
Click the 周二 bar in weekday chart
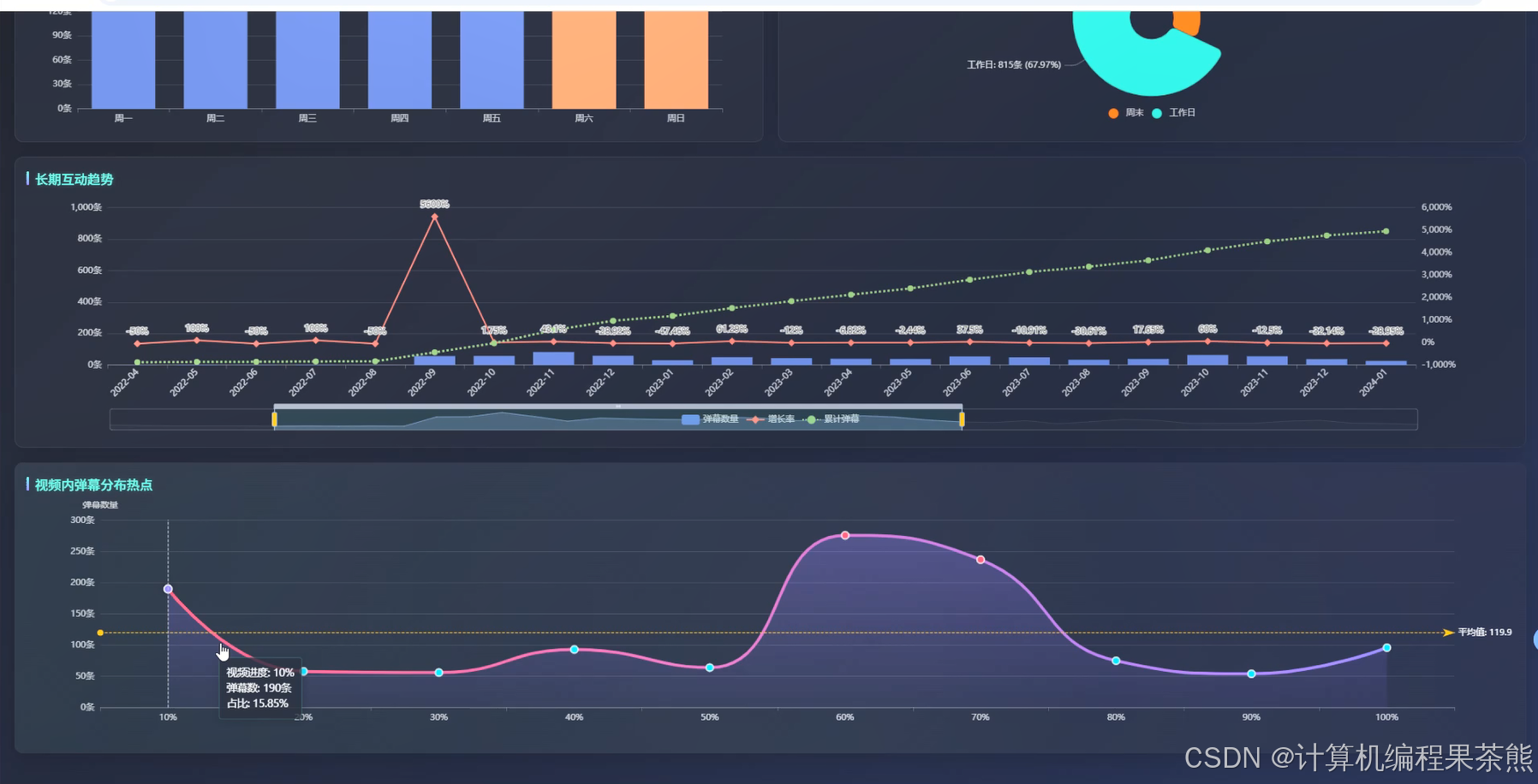[216, 60]
